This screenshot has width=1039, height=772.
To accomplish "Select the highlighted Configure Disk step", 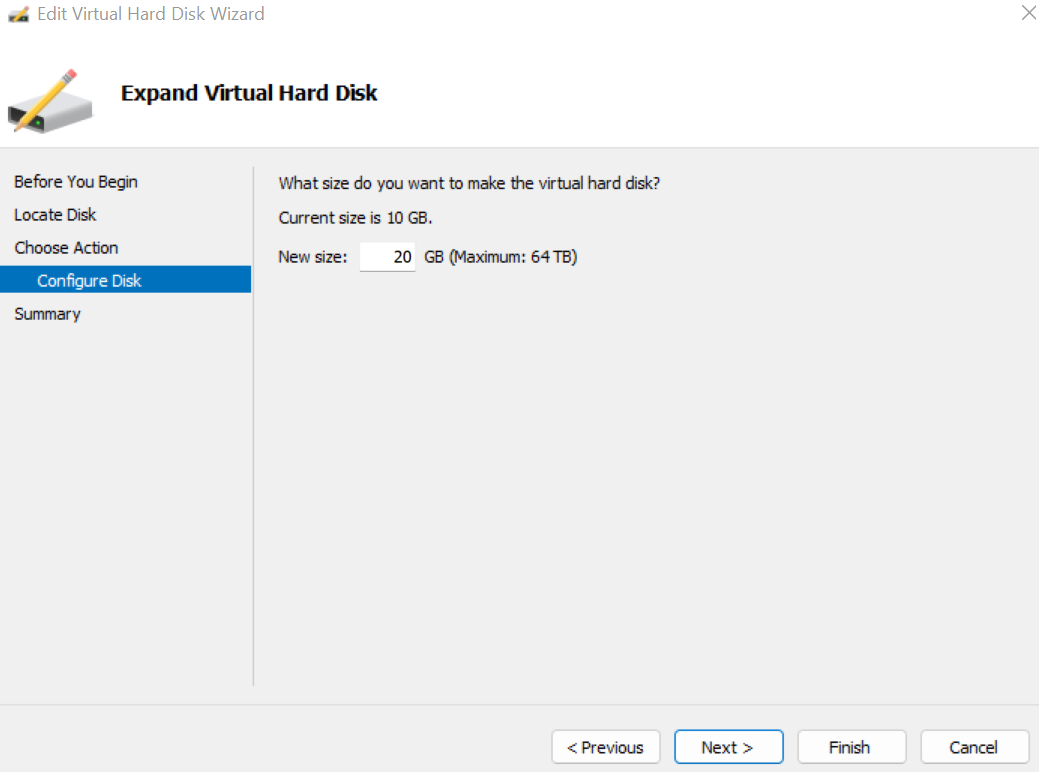I will 125,280.
